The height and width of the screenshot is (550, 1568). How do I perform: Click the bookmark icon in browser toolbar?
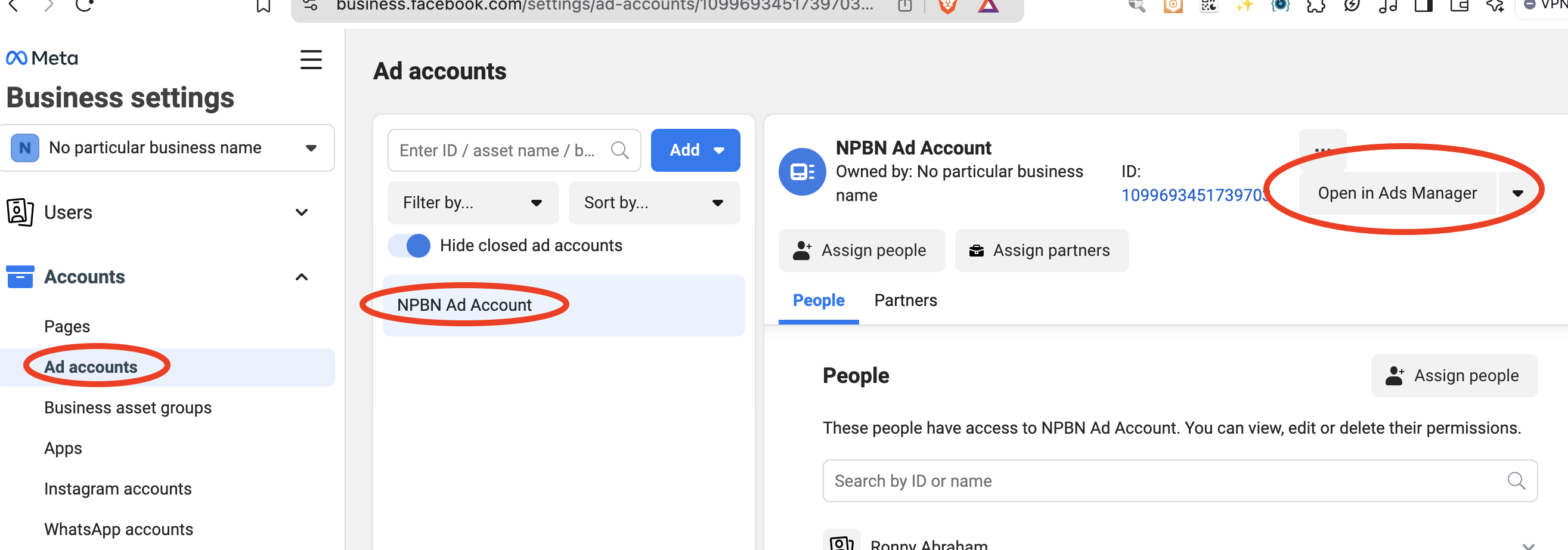263,6
